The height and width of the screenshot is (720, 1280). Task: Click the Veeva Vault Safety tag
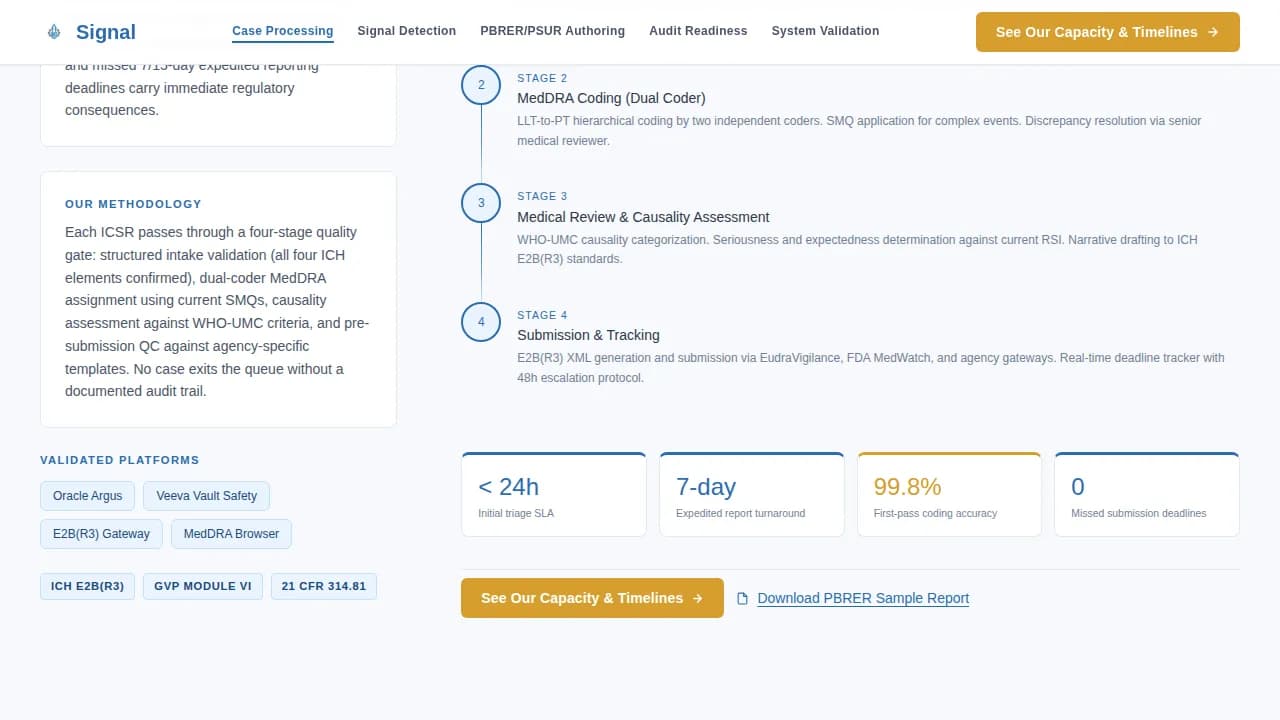(206, 496)
